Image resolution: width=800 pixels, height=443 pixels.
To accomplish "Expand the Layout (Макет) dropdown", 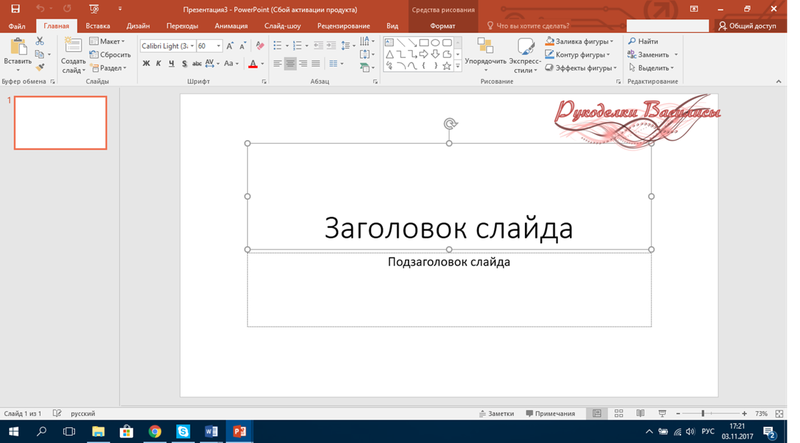I will [x=110, y=41].
